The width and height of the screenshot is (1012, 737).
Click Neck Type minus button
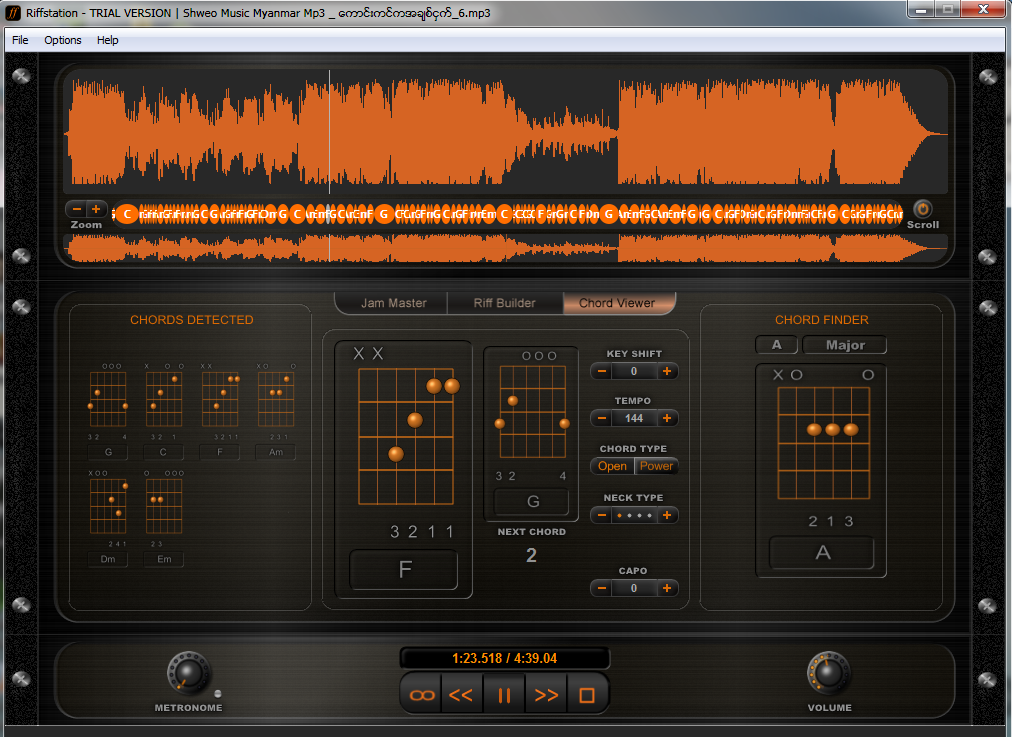602,515
